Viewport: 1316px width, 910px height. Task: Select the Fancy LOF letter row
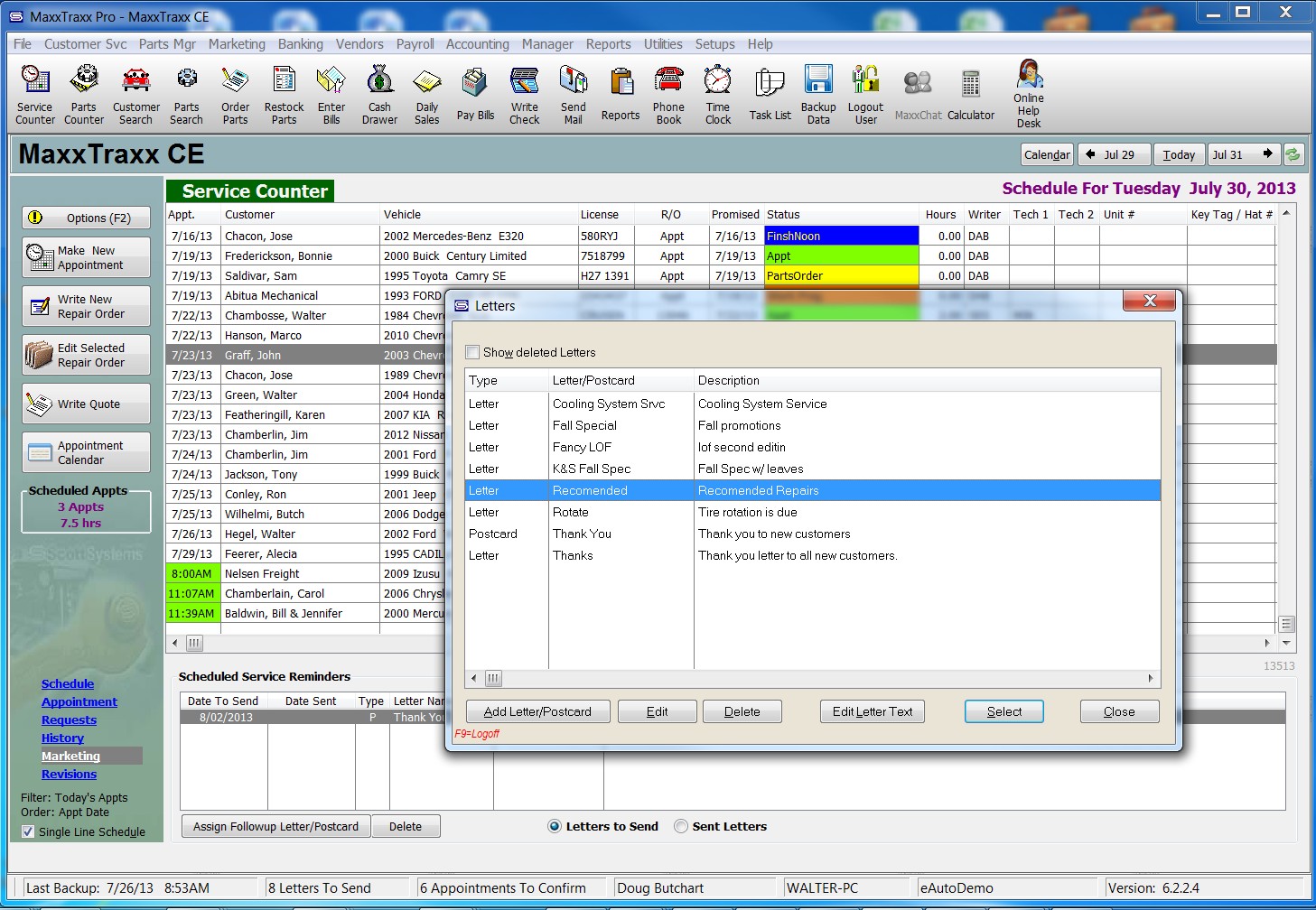pos(812,447)
